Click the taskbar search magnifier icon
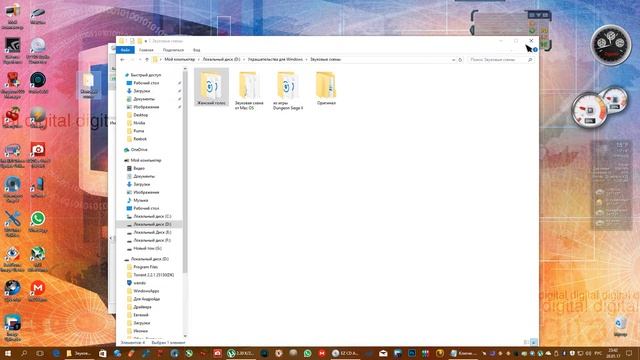This screenshot has width=640, height=360. pyautogui.click(x=24, y=353)
